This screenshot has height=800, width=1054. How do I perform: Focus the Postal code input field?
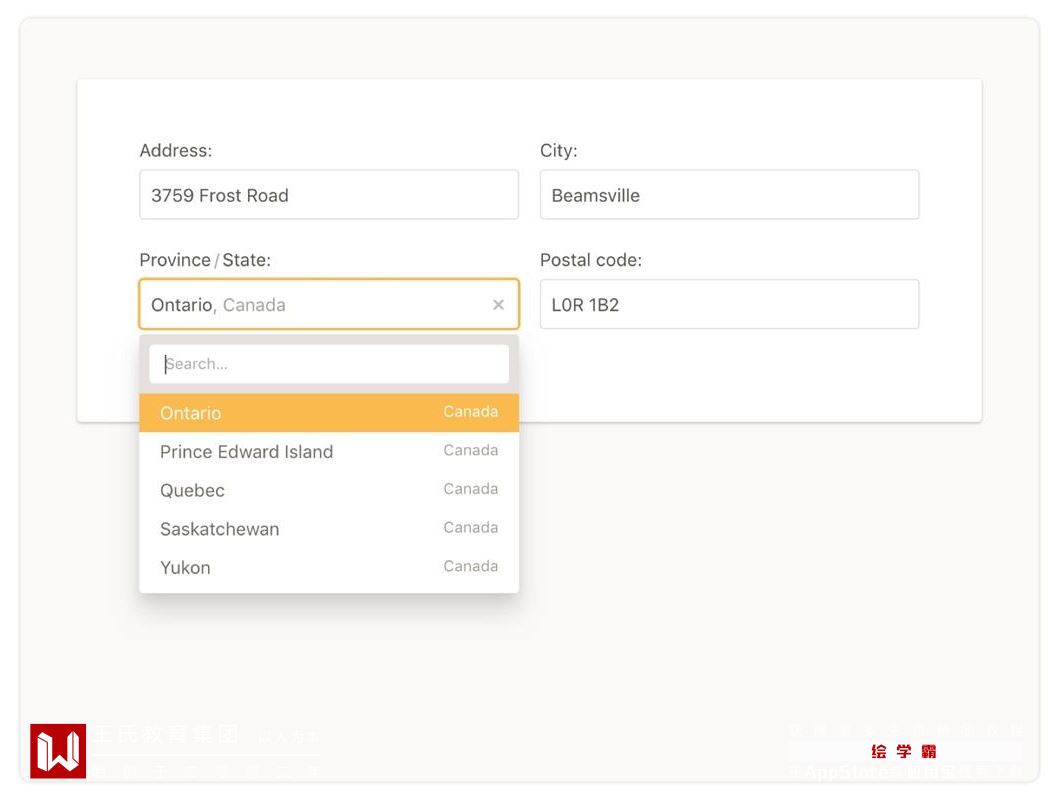pyautogui.click(x=729, y=305)
